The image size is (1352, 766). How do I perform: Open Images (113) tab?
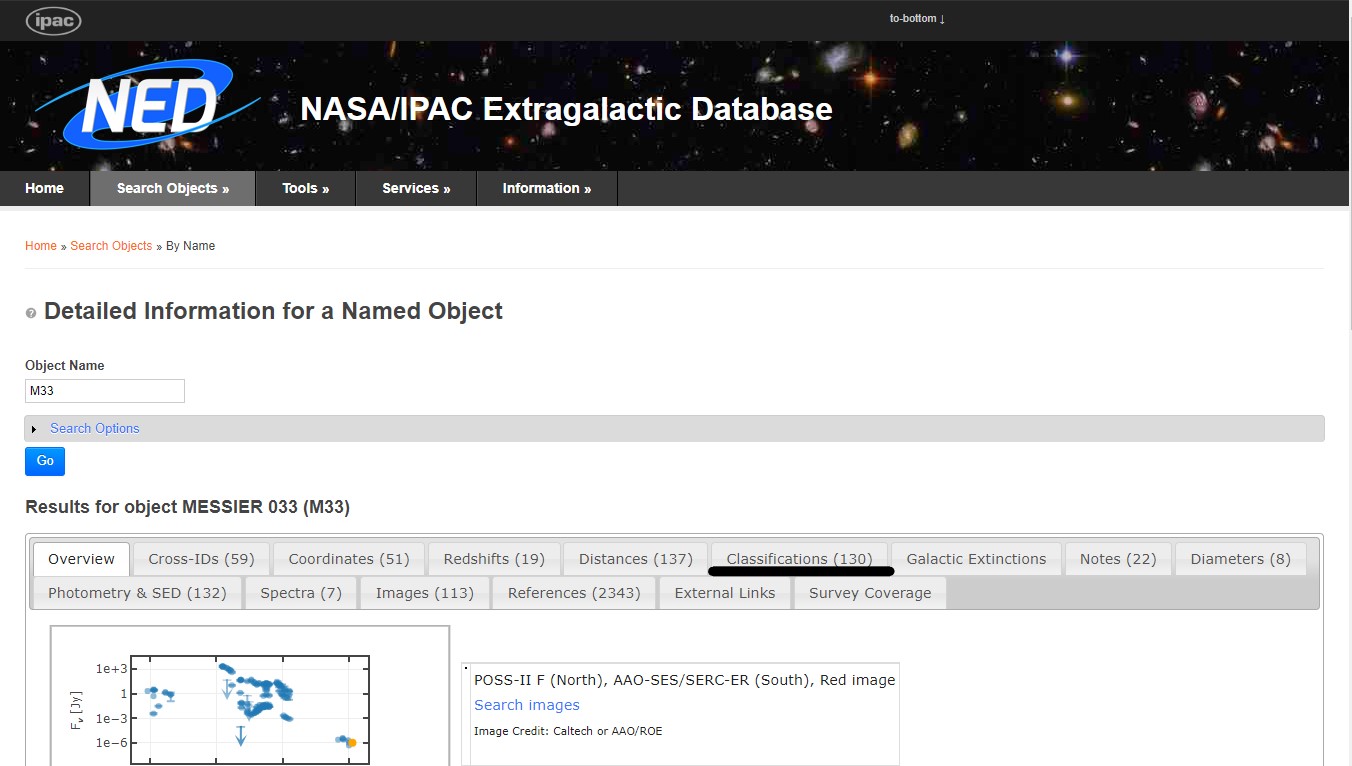(x=425, y=593)
